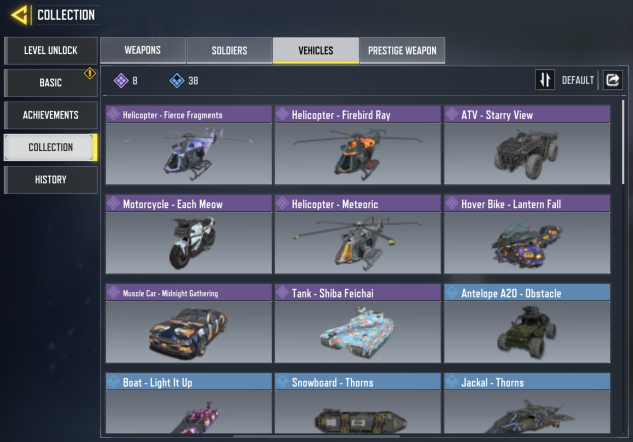633x442 pixels.
Task: Click the share export icon
Action: click(x=612, y=80)
